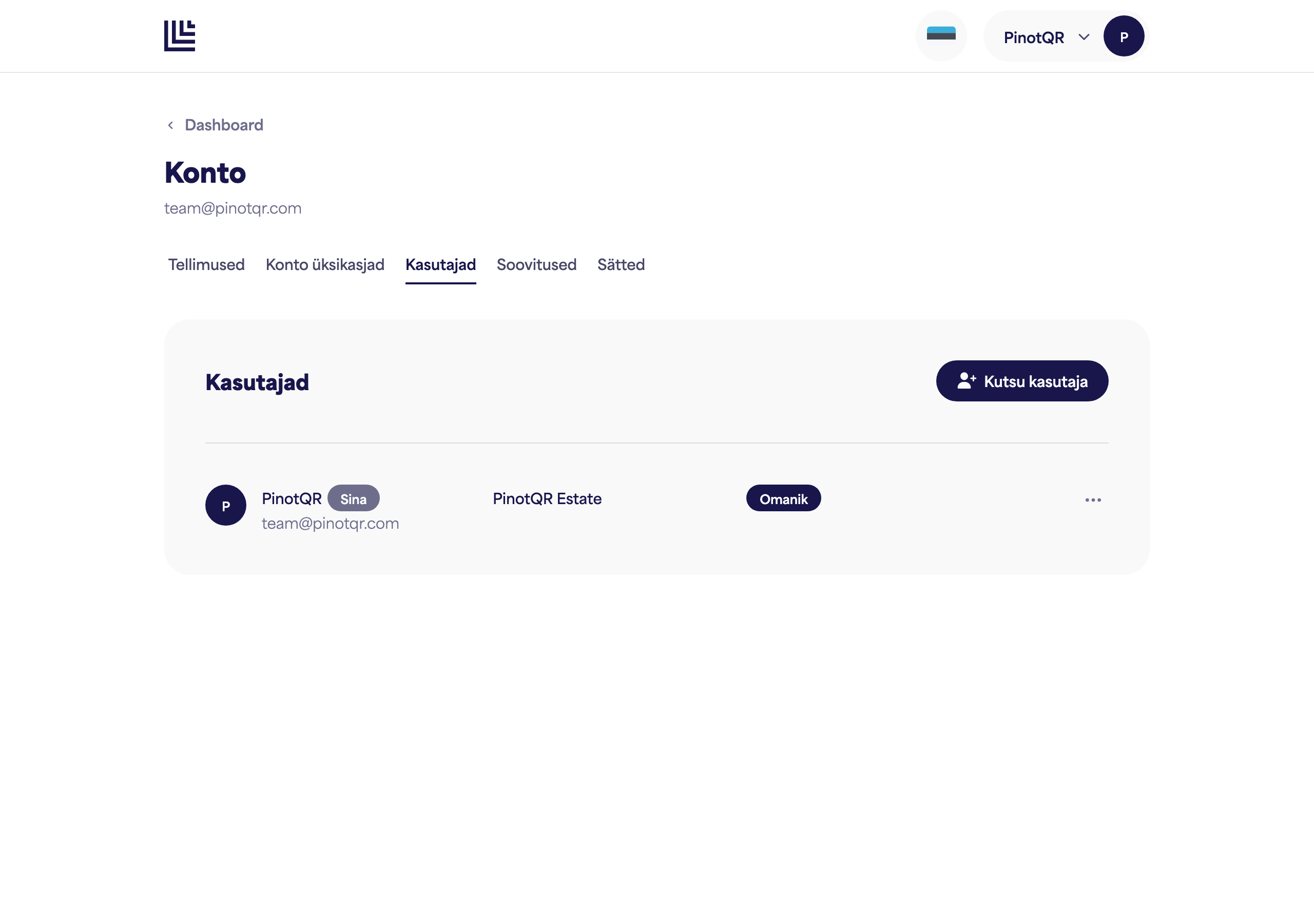Click PinotQR Estate in user row
The width and height of the screenshot is (1314, 924).
click(x=547, y=498)
